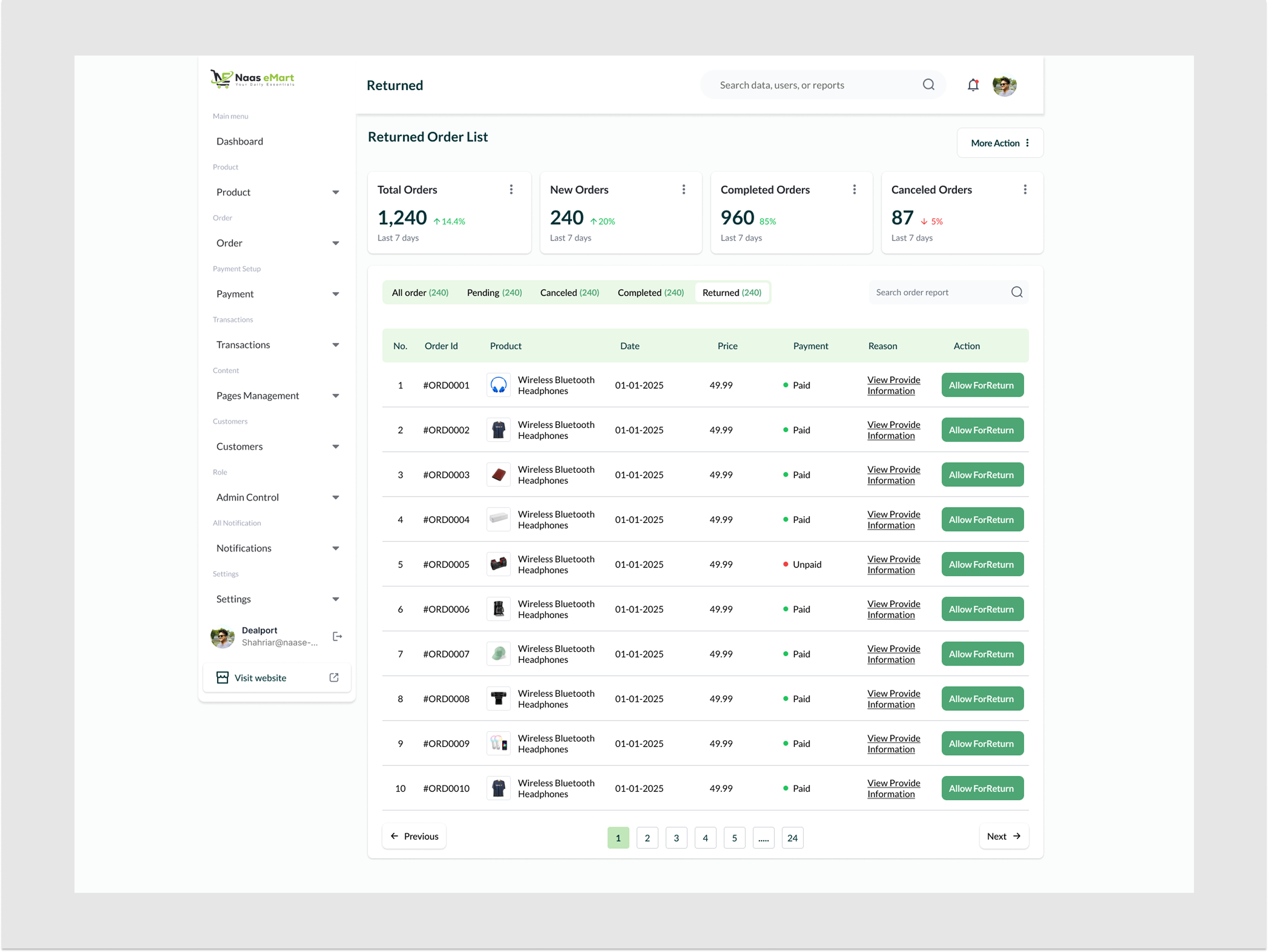Toggle the Returned (240) filter off
This screenshot has width=1268, height=952.
[732, 292]
